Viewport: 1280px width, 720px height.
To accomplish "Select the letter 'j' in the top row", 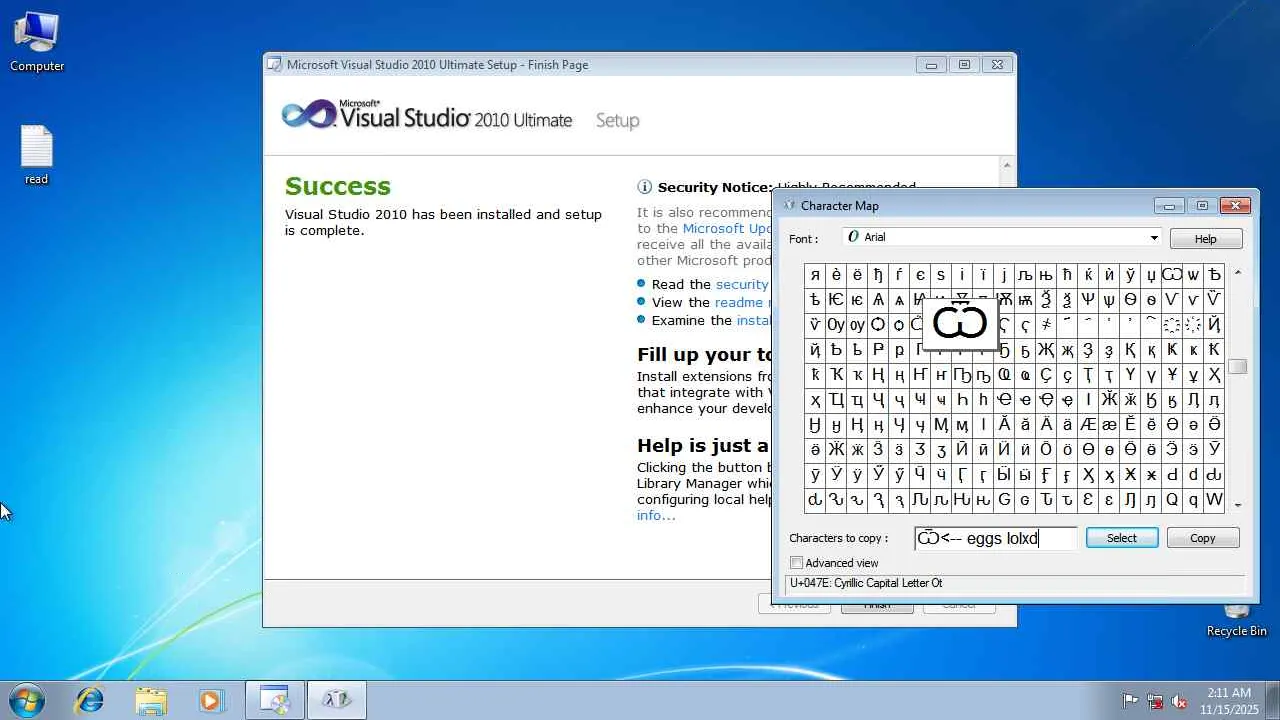I will click(1004, 275).
